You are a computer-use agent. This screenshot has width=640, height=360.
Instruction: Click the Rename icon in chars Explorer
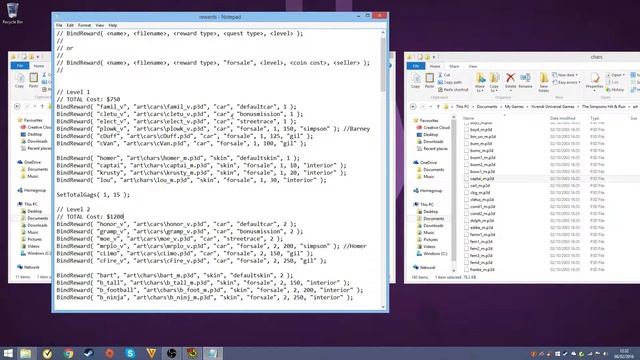[x=525, y=81]
